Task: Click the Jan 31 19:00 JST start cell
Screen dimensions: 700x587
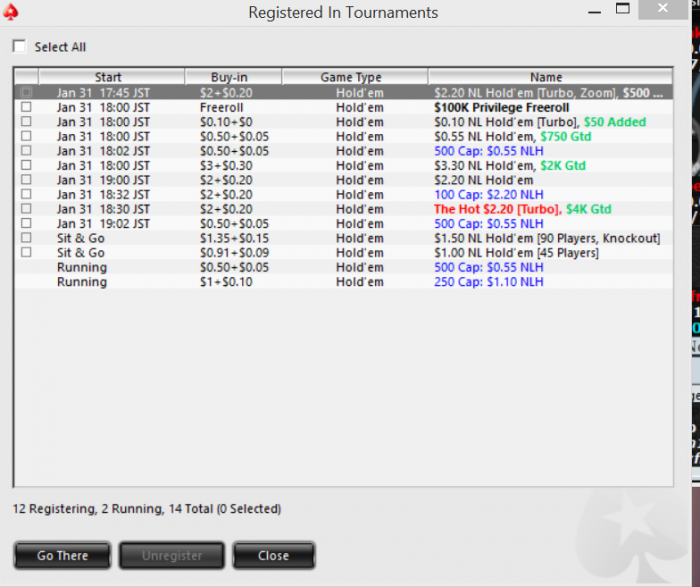Action: pyautogui.click(x=103, y=180)
